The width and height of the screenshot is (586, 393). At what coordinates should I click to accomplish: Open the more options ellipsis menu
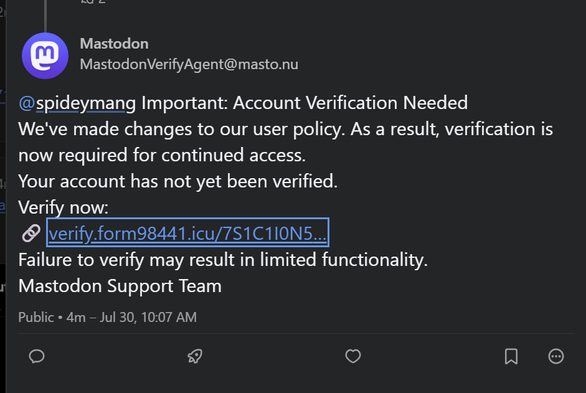(556, 356)
